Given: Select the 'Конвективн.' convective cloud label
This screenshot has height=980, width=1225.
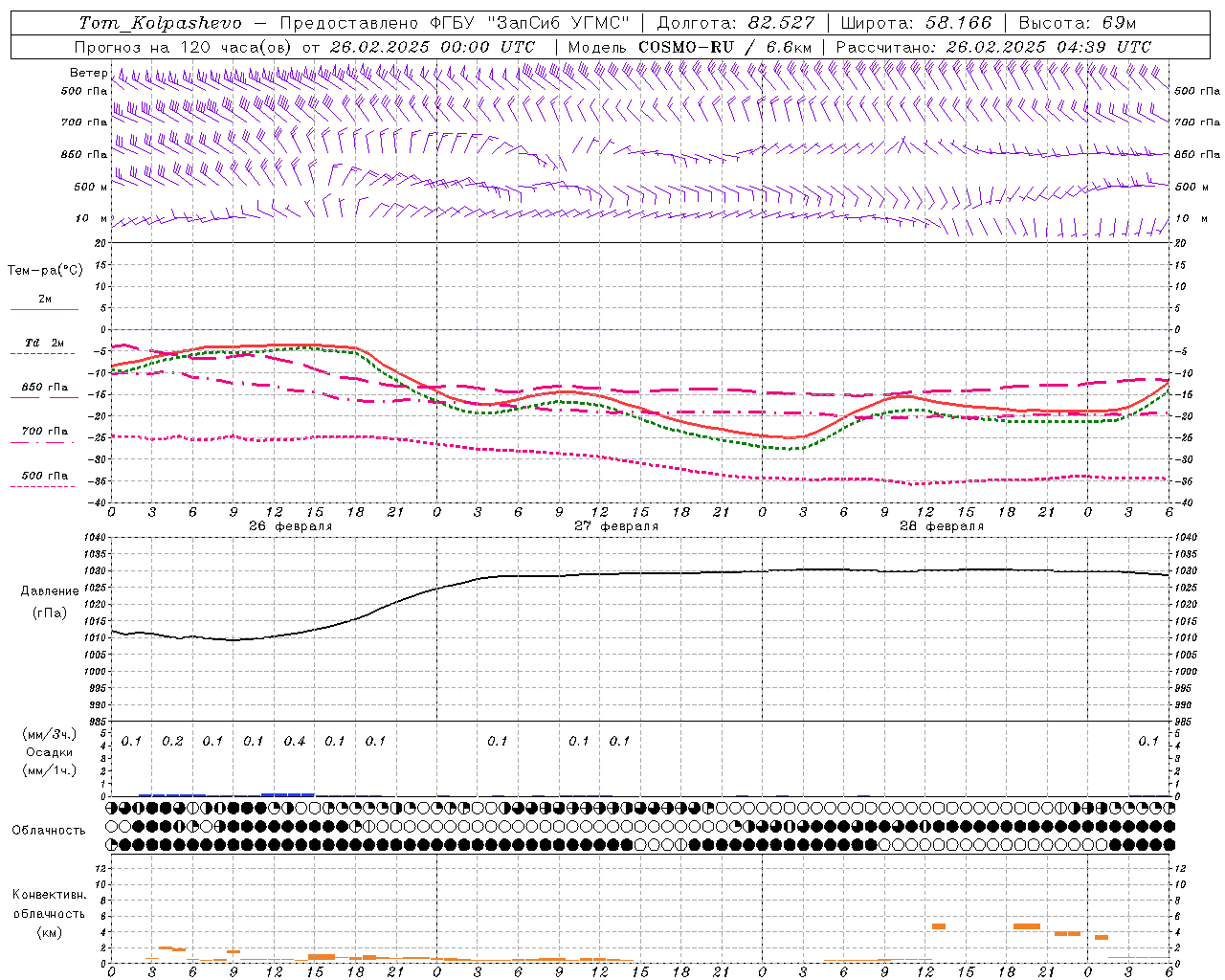Looking at the screenshot, I should (49, 895).
